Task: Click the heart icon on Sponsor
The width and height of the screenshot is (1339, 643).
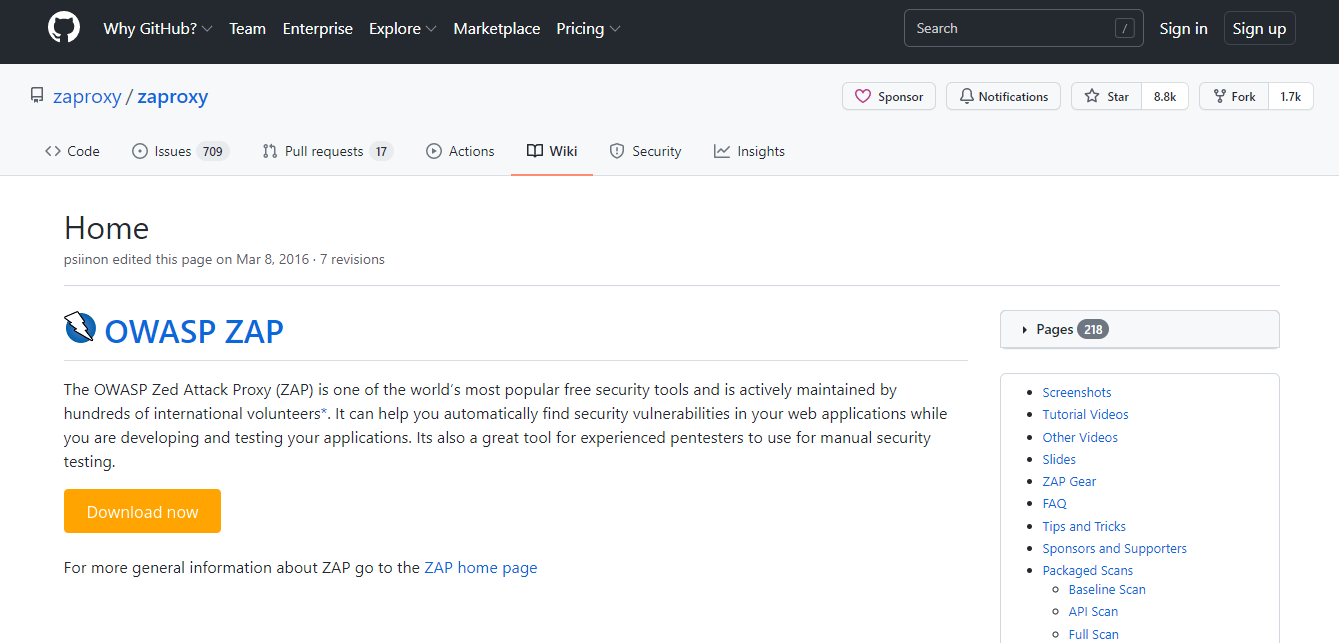Action: (x=863, y=97)
